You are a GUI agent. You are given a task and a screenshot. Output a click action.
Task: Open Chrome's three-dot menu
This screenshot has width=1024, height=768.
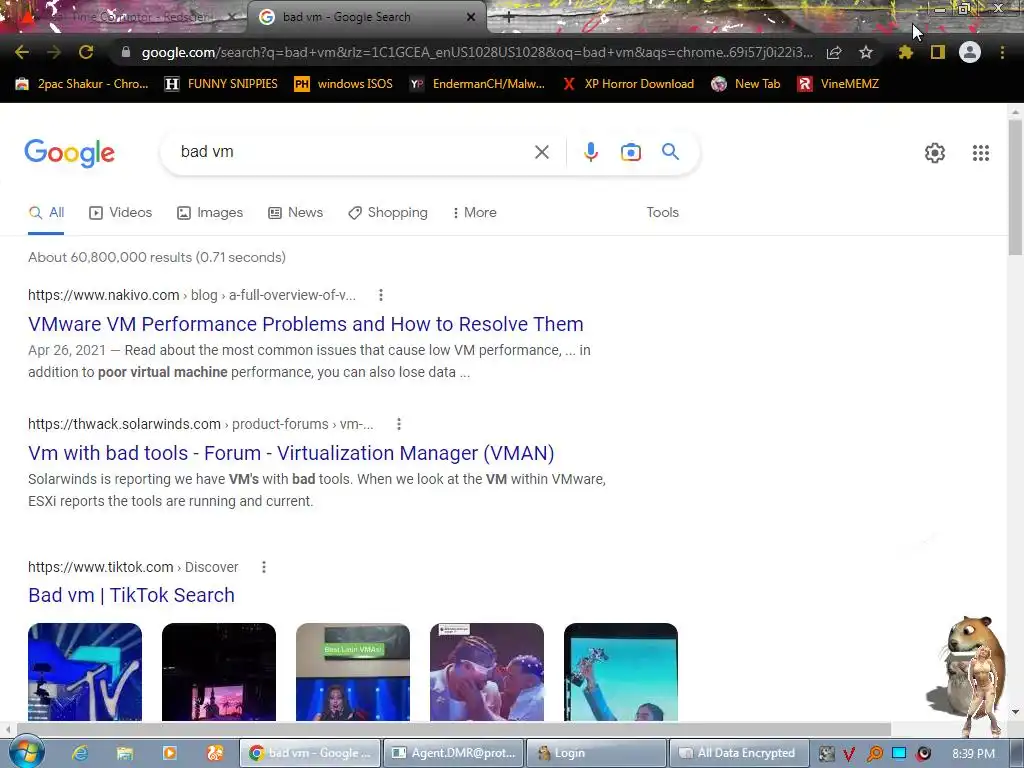point(1002,52)
